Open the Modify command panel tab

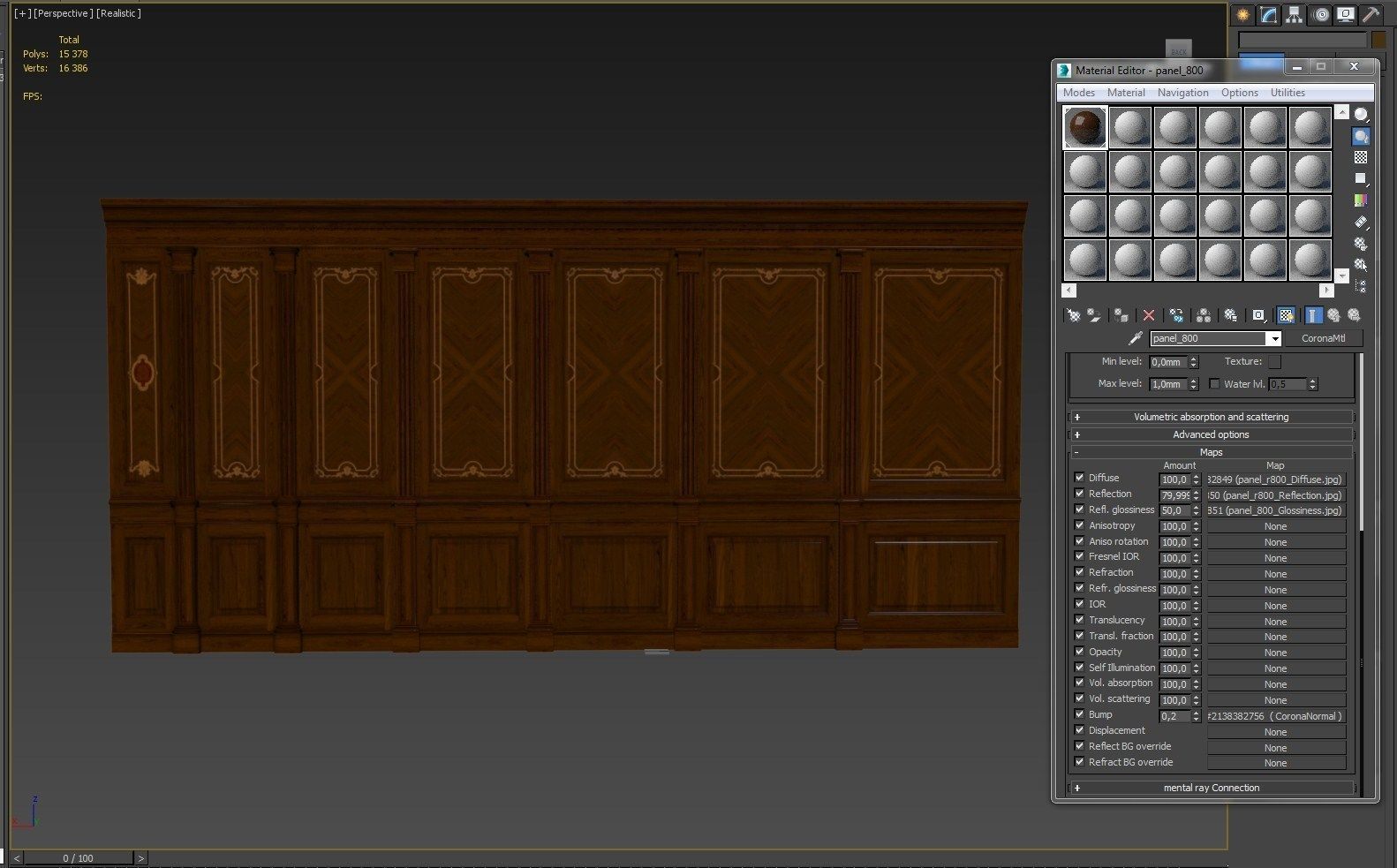[x=1269, y=15]
